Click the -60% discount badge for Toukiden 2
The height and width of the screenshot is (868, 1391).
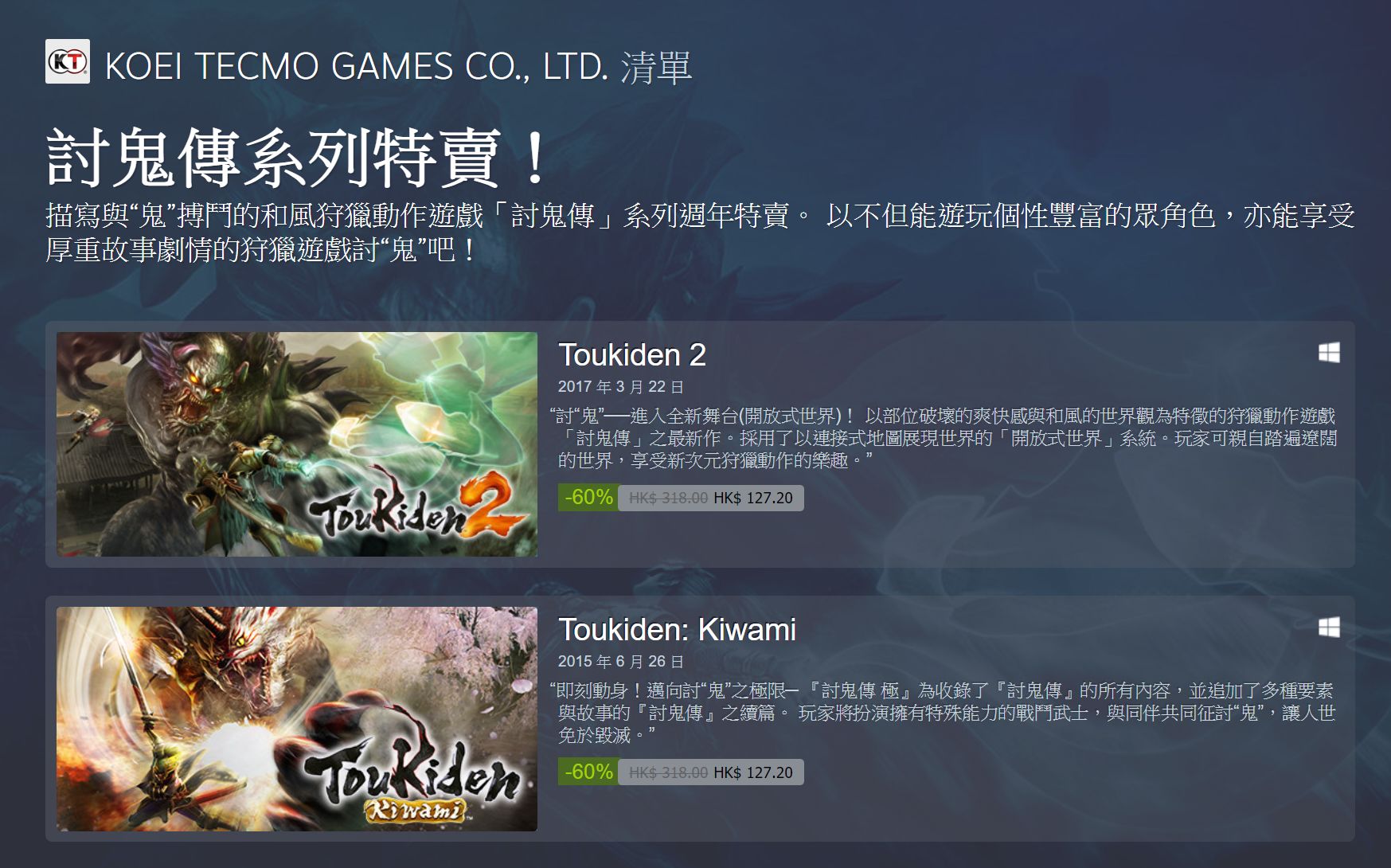pos(588,498)
